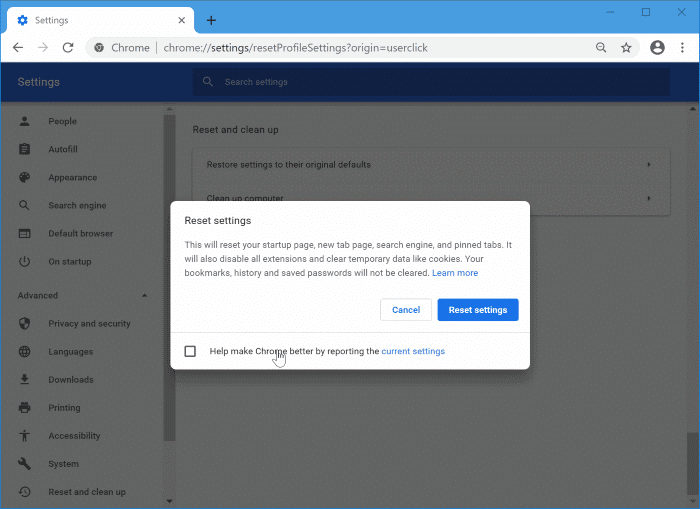
Task: Open Chrome's three-dot menu
Action: tap(682, 48)
